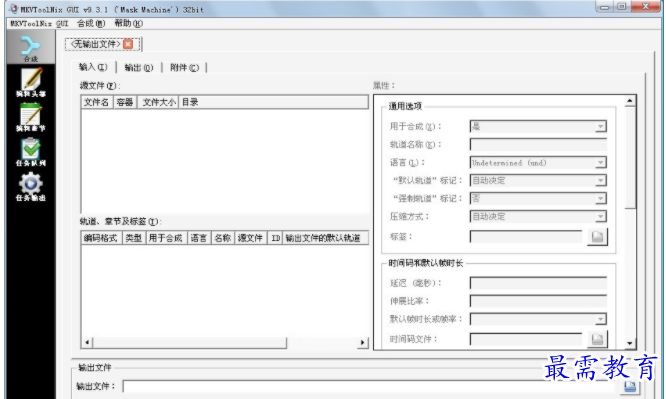Click the 伸展比率 input field
Image resolution: width=666 pixels, height=399 pixels.
click(538, 301)
